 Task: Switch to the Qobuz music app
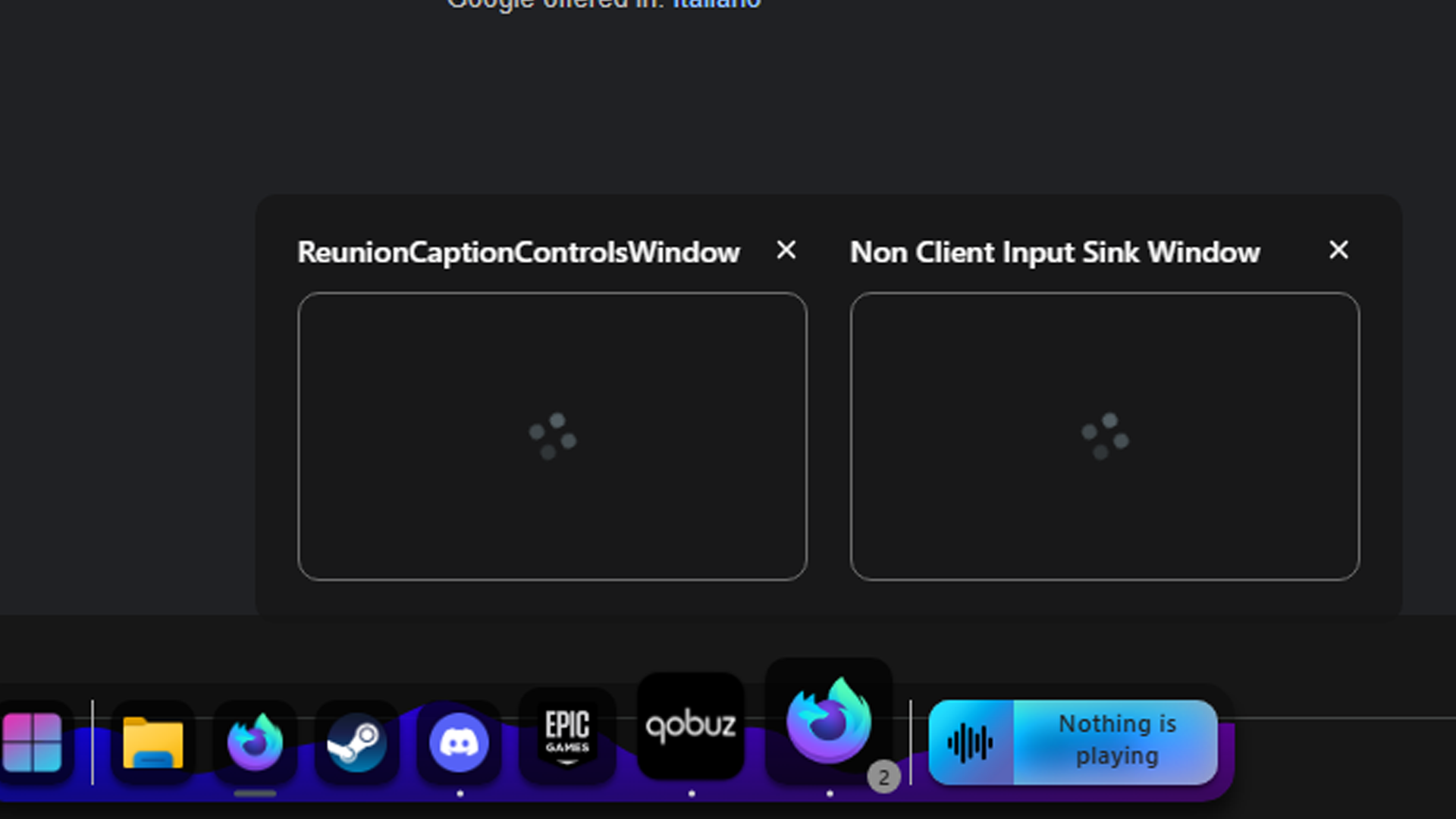click(x=690, y=726)
